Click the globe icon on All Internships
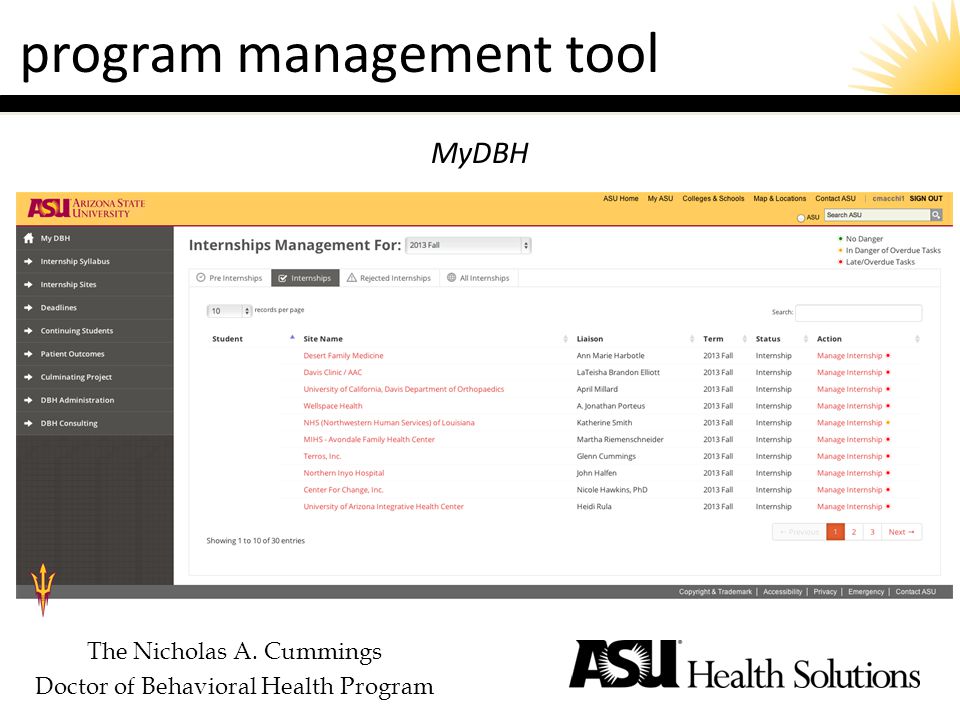The height and width of the screenshot is (720, 960). point(451,277)
